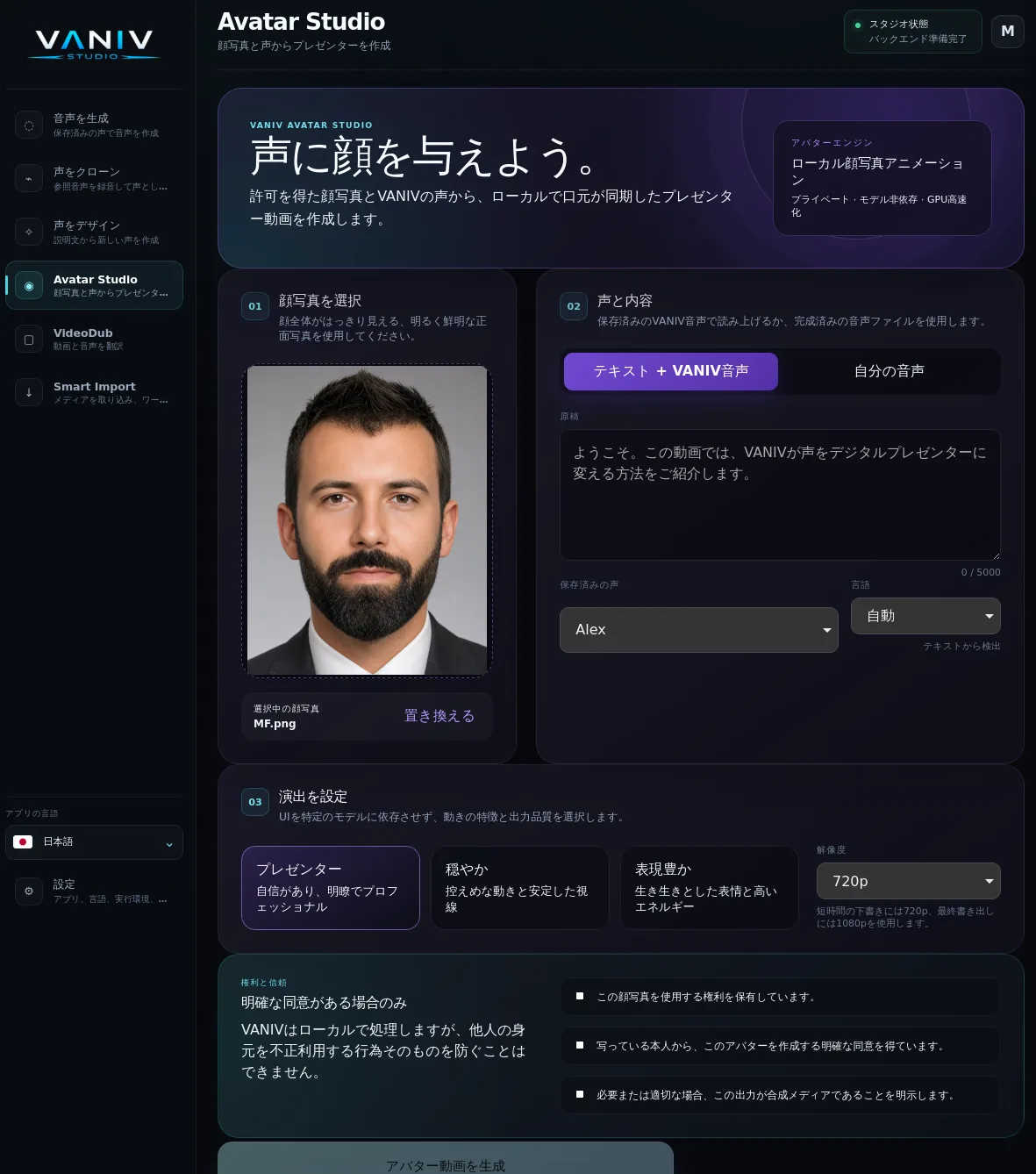1036x1174 pixels.
Task: Click the スタジオ状態 status panel
Action: click(x=912, y=32)
